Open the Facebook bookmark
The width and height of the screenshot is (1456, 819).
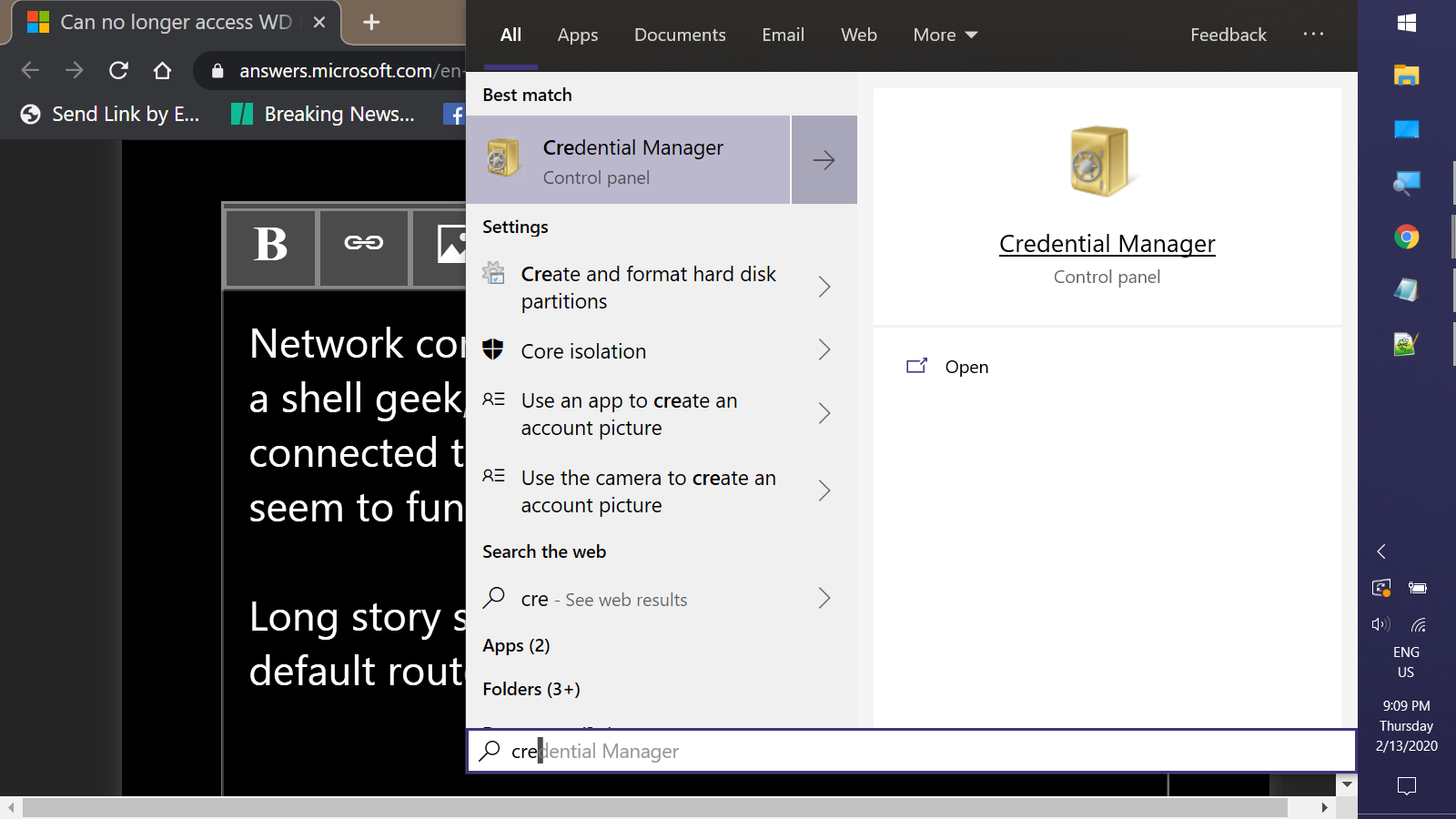(x=454, y=114)
